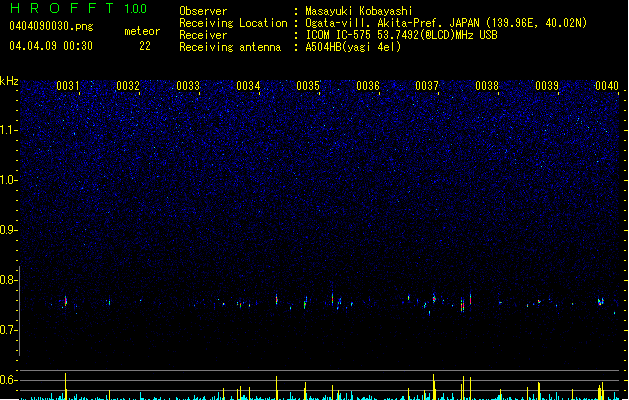Click the 0.7 frequency axis label
This screenshot has width=629, height=400.
pos(9,330)
